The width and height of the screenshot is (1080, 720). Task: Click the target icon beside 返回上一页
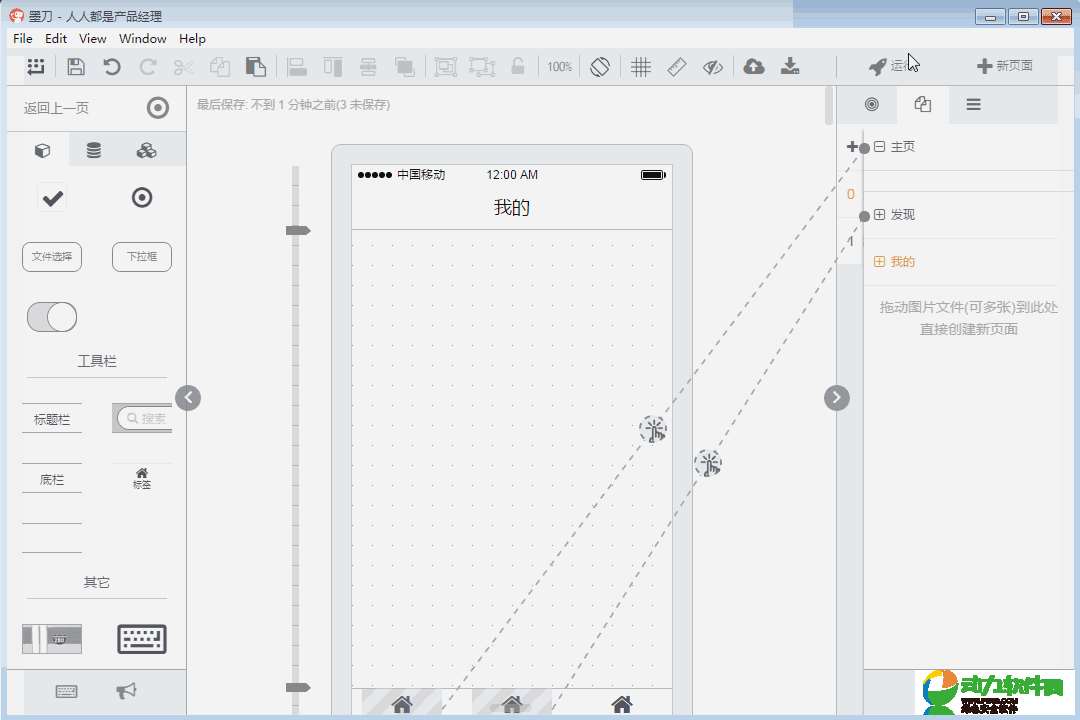coord(158,107)
